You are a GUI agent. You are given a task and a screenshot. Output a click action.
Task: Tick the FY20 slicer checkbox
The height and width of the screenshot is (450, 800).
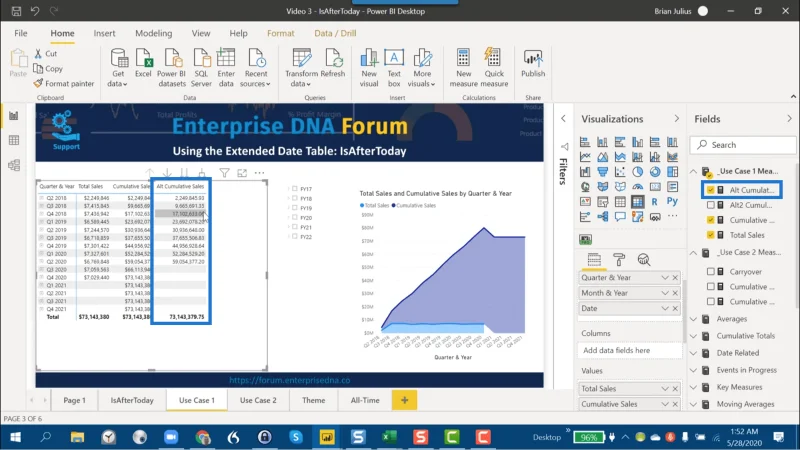[x=294, y=217]
